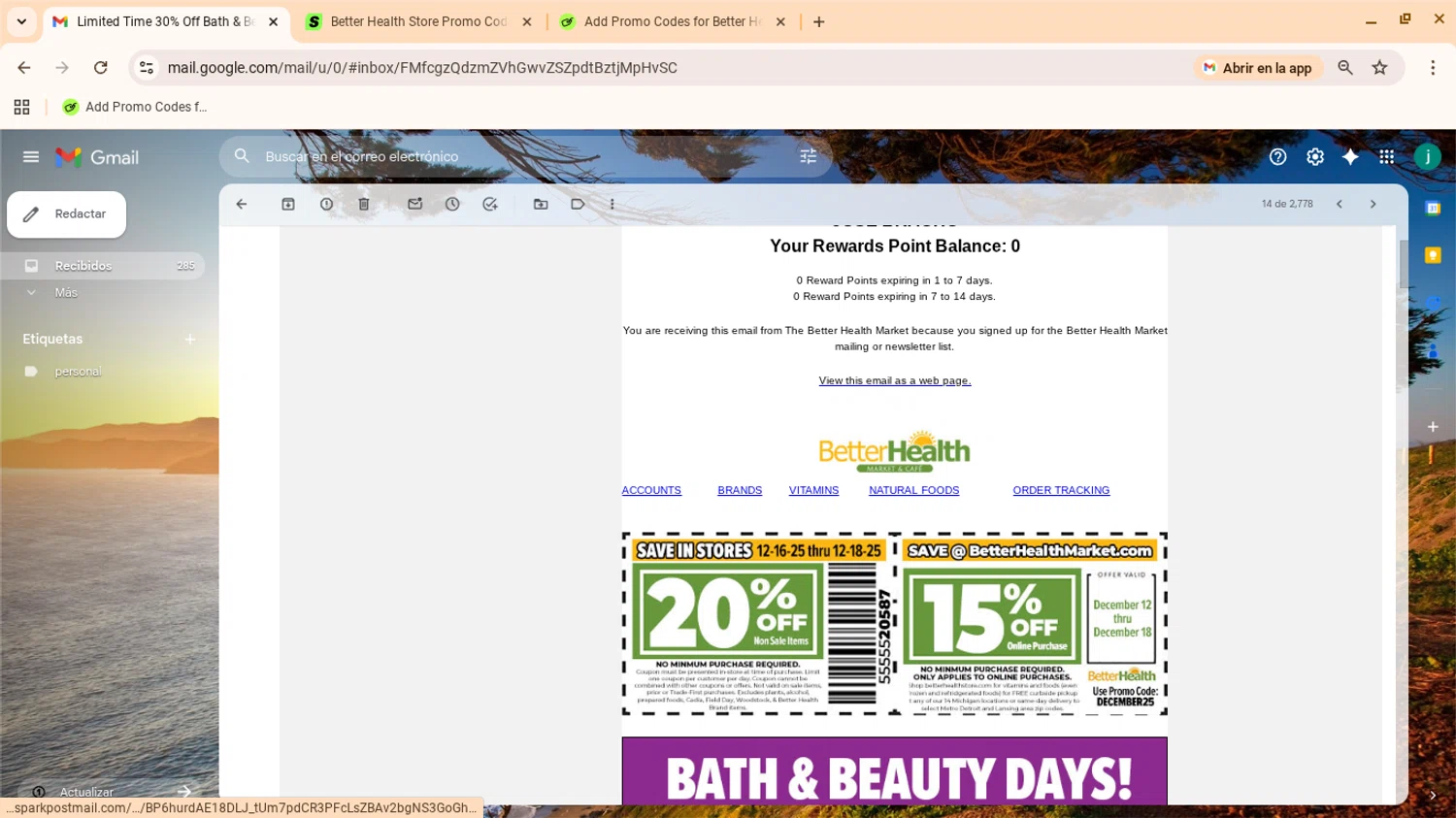The width and height of the screenshot is (1456, 818).
Task: Expand the hidden side panel arrow
Action: 1433,795
